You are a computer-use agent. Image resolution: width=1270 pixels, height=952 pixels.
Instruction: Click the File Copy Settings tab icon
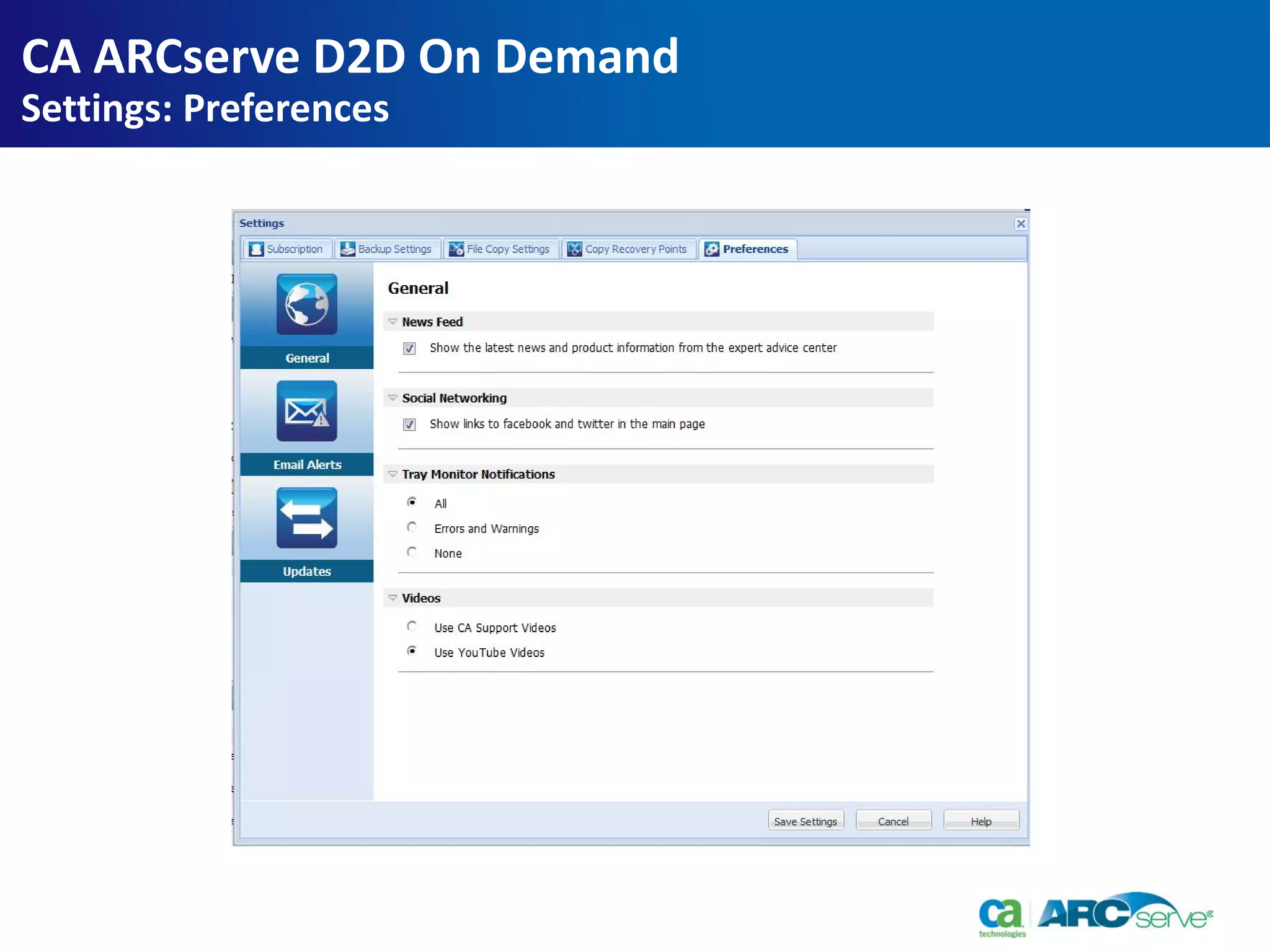[x=456, y=249]
